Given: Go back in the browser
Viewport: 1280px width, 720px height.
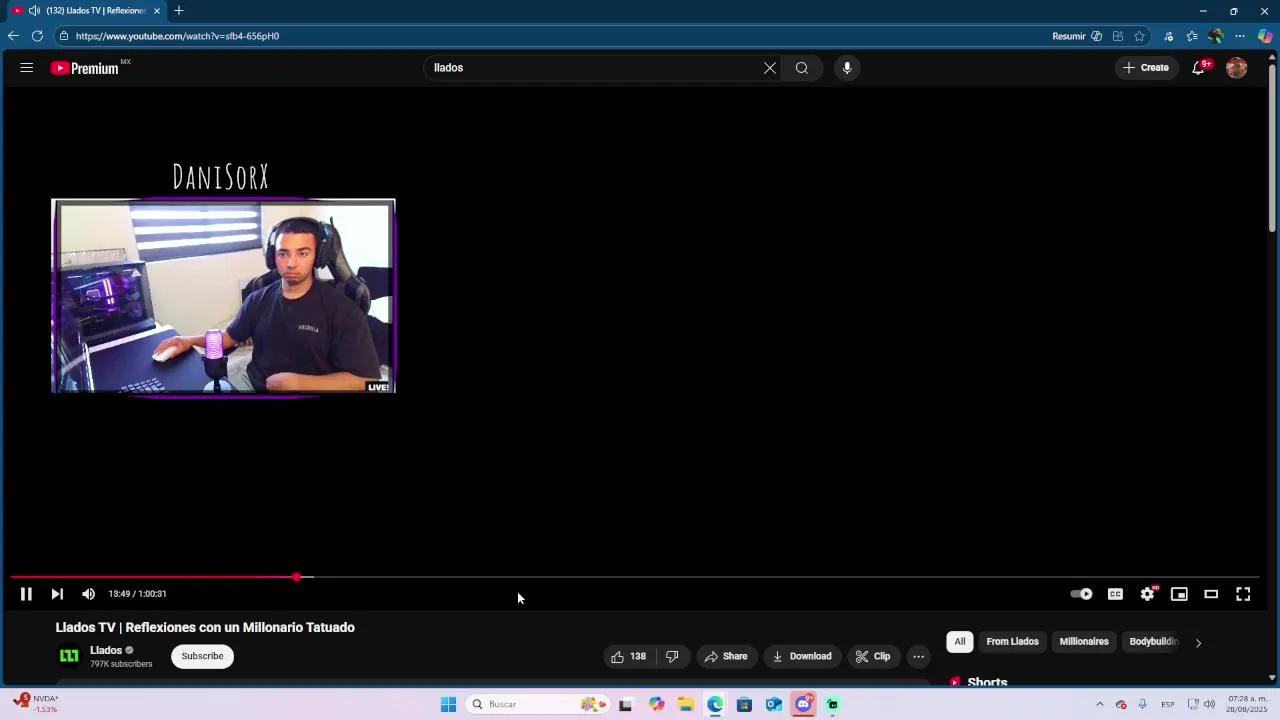Looking at the screenshot, I should pyautogui.click(x=13, y=36).
